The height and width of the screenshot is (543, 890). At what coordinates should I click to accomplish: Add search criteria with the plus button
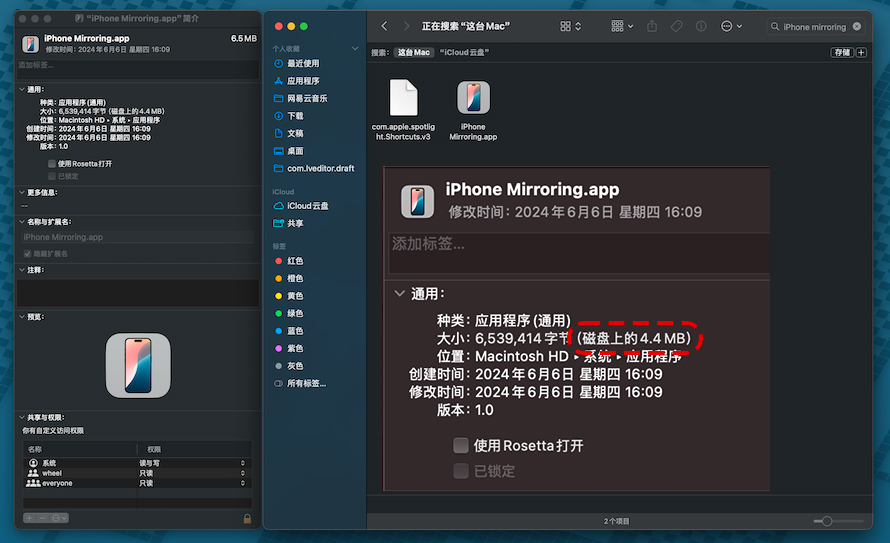(x=862, y=52)
